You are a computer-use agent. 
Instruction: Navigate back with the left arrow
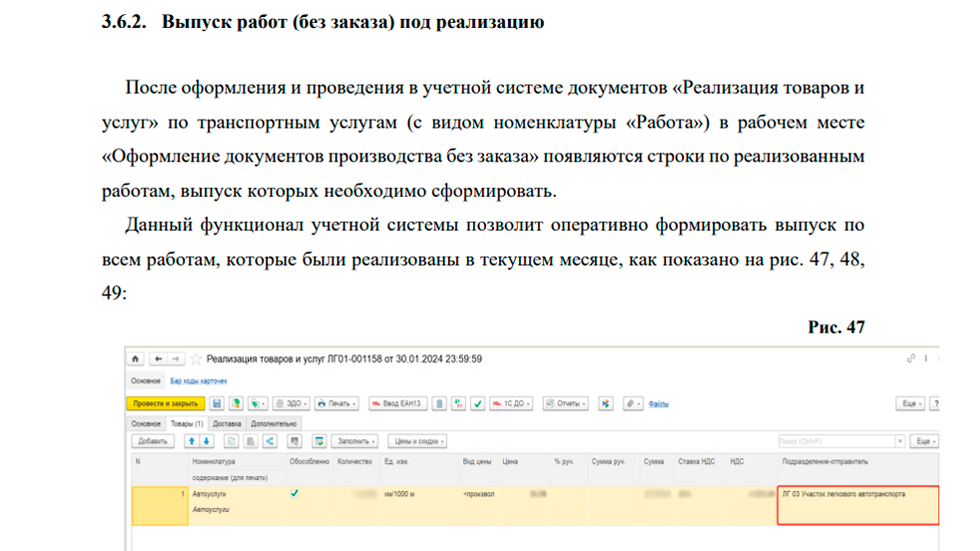[158, 359]
